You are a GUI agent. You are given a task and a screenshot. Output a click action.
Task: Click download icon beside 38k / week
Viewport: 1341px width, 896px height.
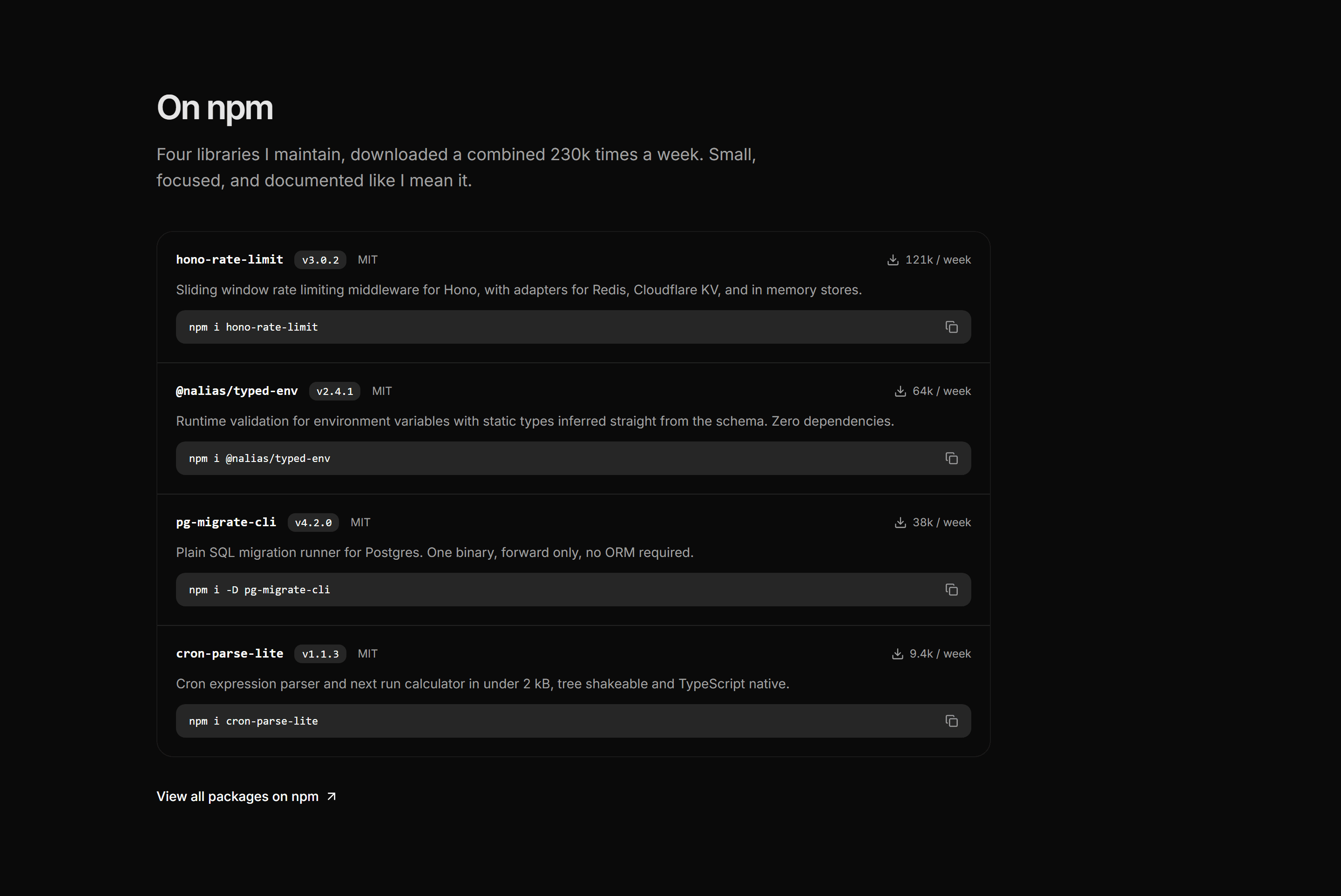tap(900, 523)
